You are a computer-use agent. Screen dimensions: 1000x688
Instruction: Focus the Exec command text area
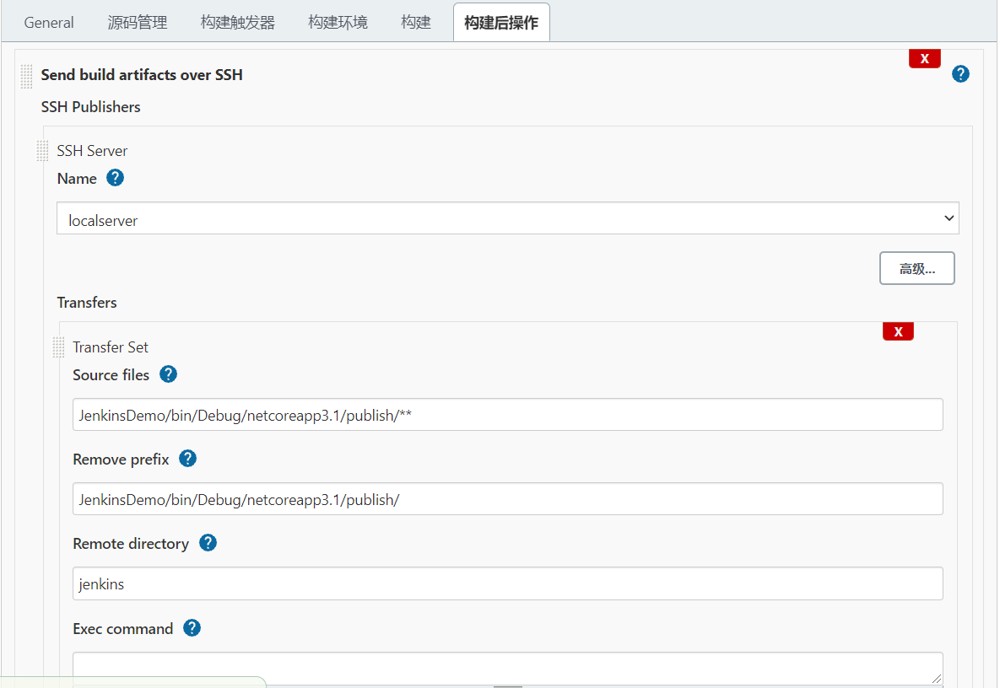(508, 669)
